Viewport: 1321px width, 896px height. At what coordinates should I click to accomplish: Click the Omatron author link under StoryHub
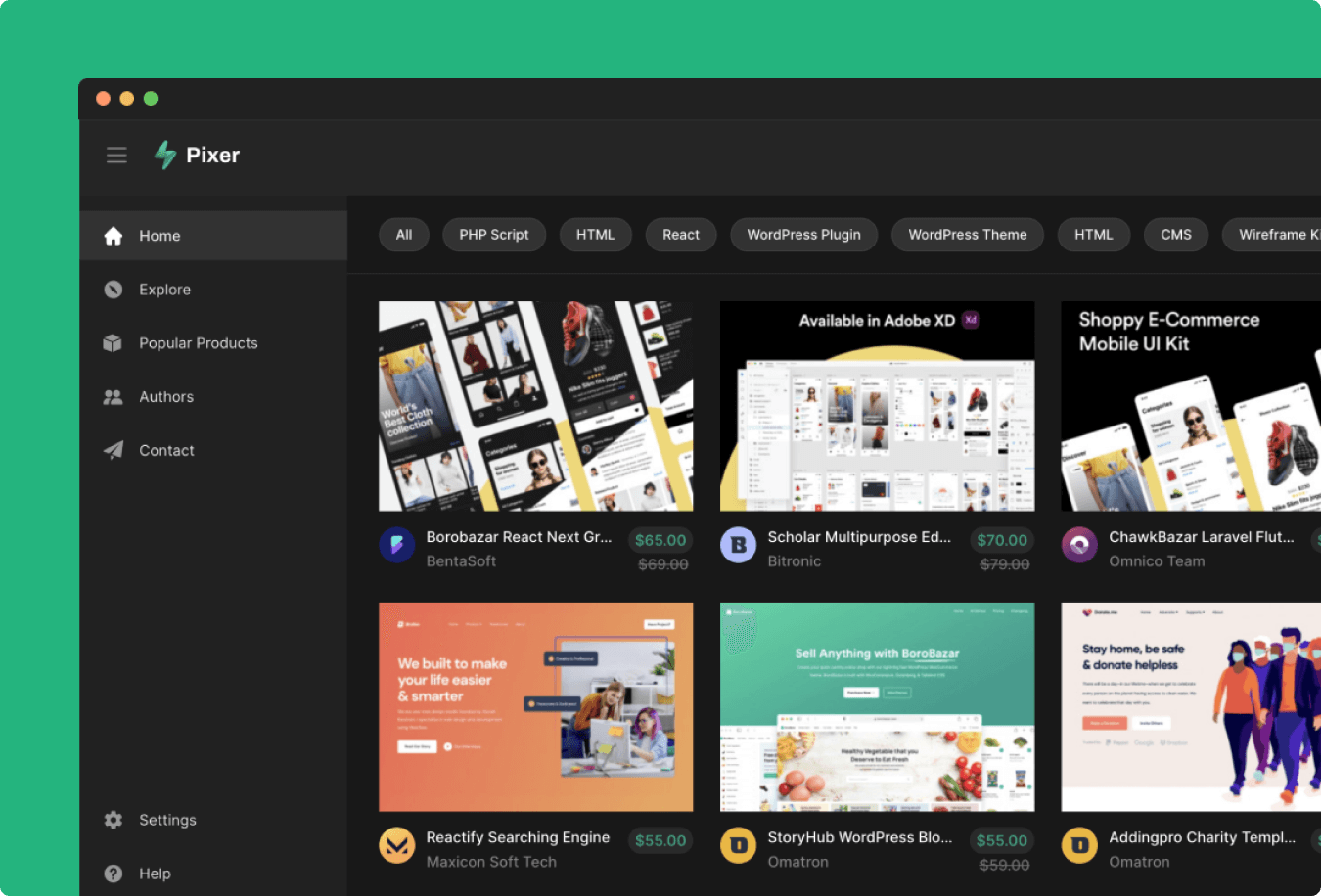[x=797, y=862]
